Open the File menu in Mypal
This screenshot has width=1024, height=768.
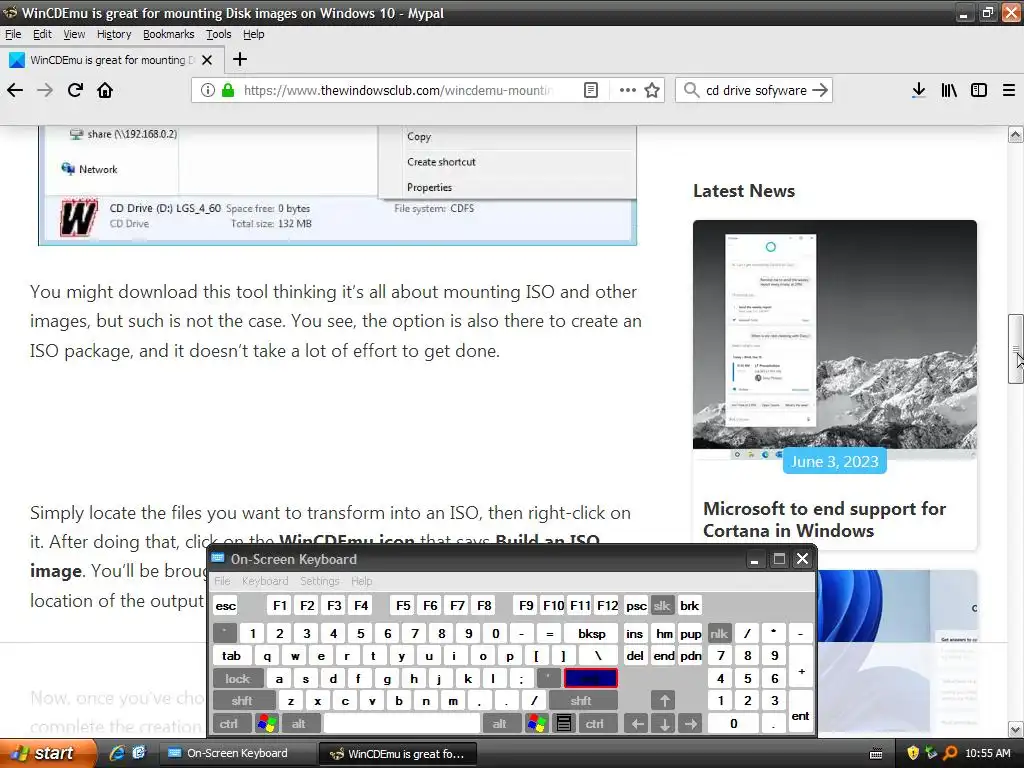coord(13,34)
